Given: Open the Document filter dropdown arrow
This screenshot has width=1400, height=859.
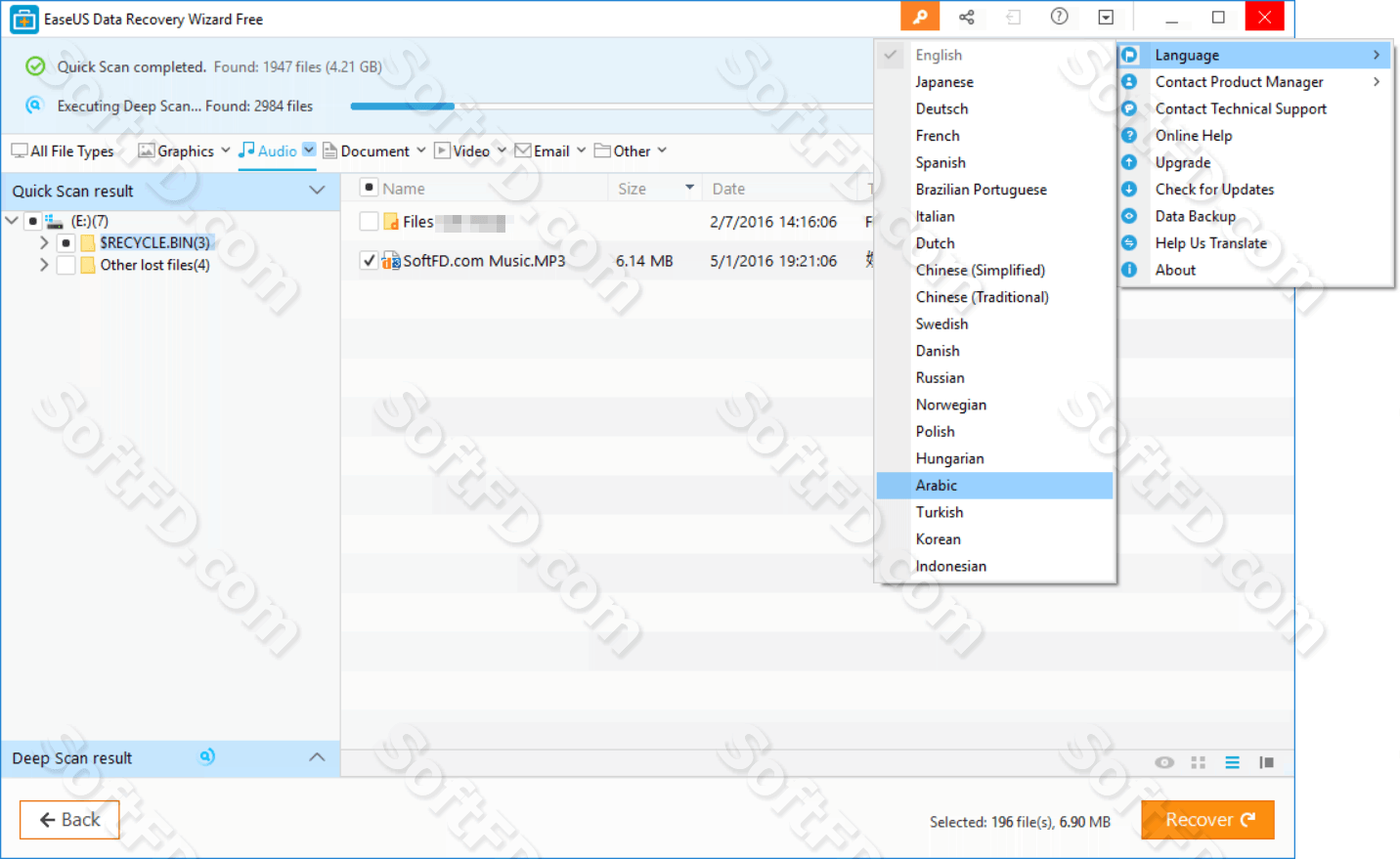Looking at the screenshot, I should [421, 150].
